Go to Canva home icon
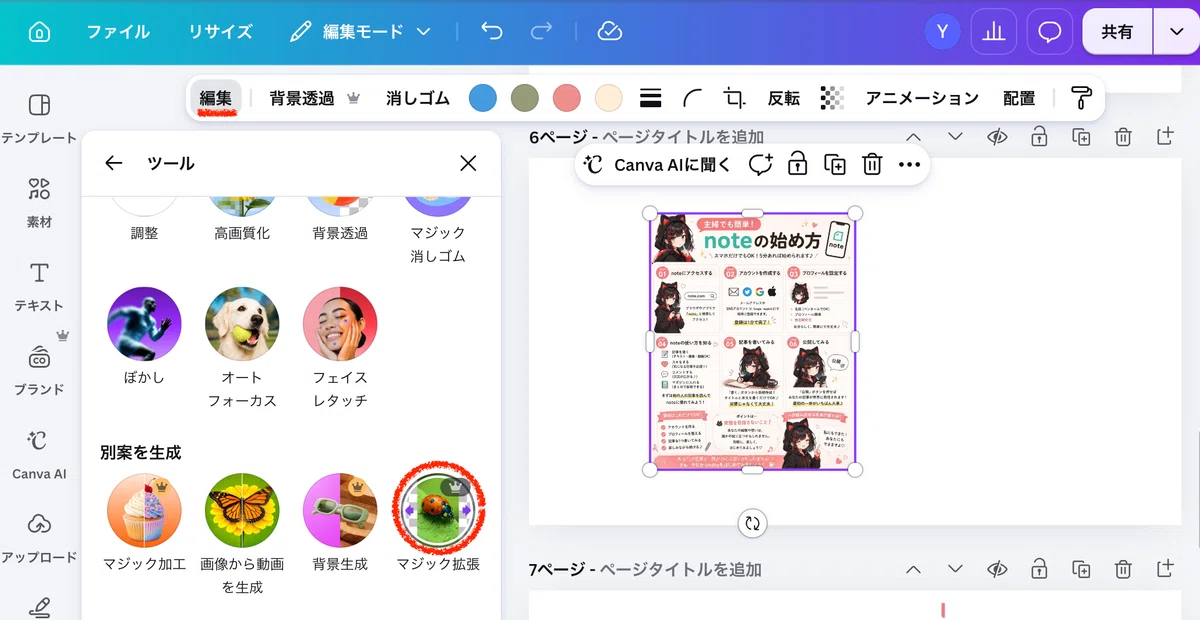Viewport: 1200px width, 620px height. 39,32
